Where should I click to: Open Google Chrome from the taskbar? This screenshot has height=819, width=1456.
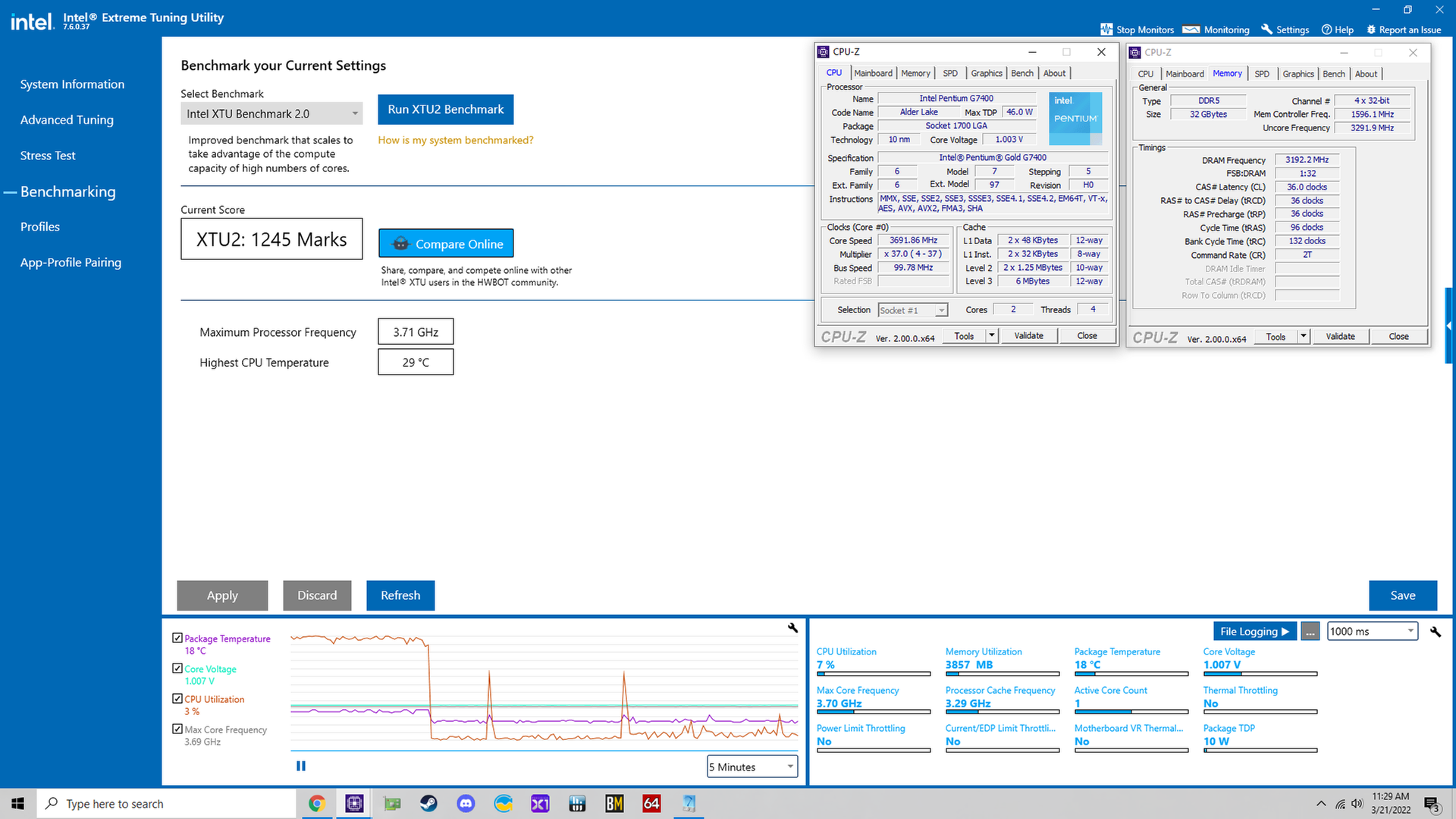tap(317, 804)
